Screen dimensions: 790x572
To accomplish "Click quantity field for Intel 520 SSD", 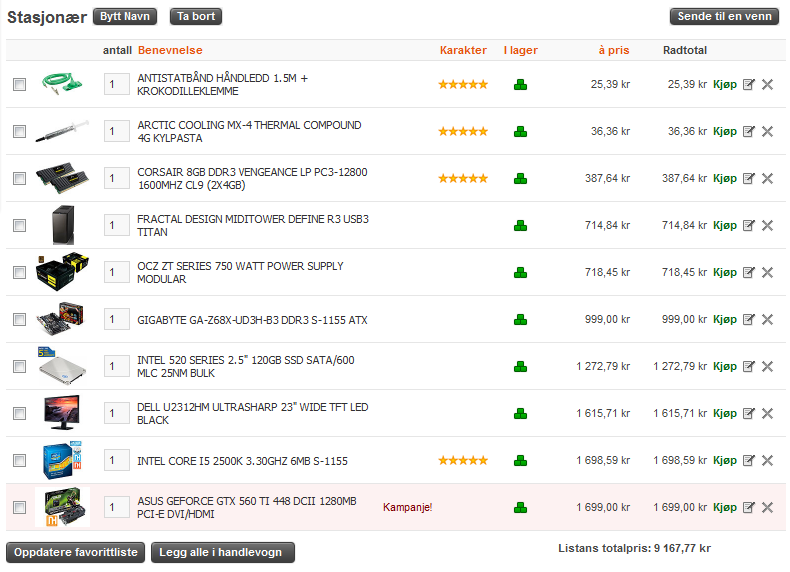I will click(117, 366).
